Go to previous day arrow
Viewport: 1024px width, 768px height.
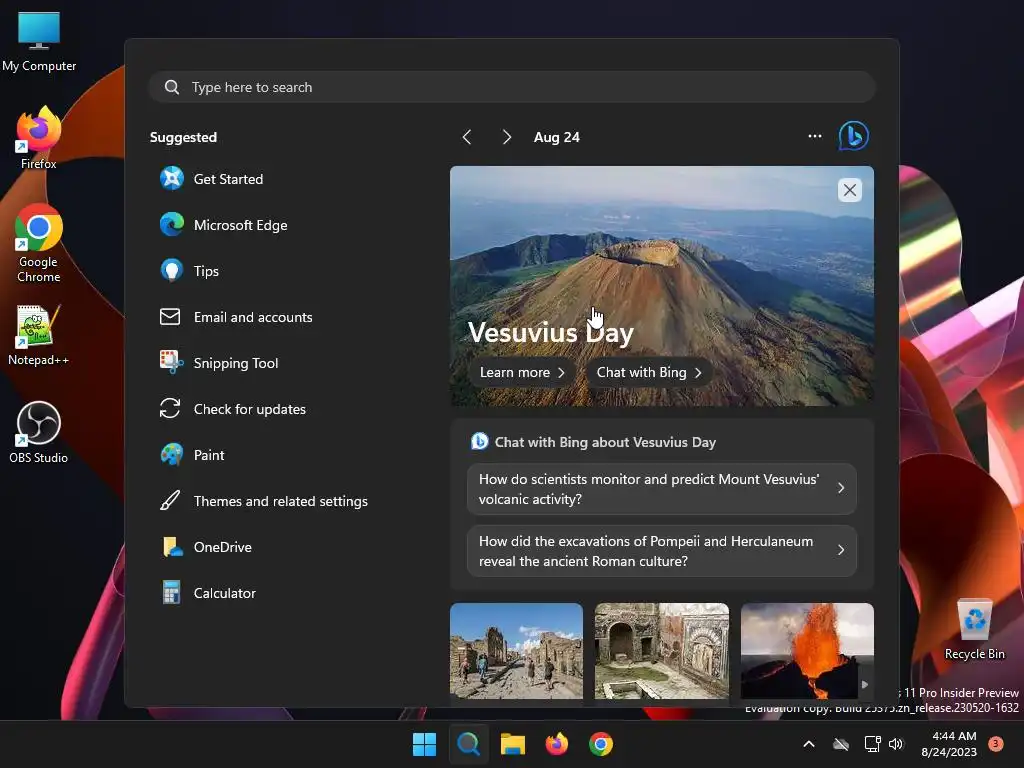tap(467, 137)
